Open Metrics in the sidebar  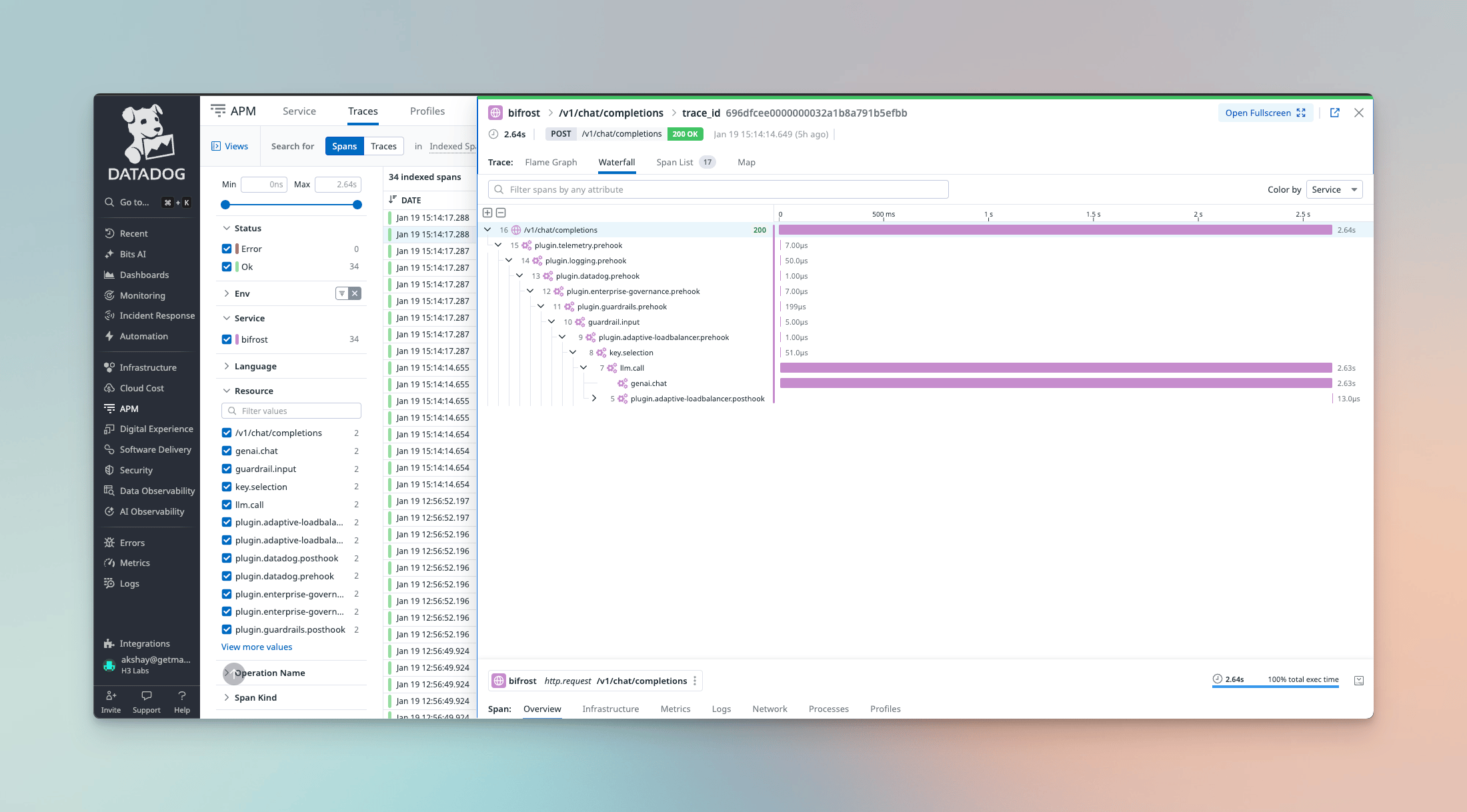point(135,563)
